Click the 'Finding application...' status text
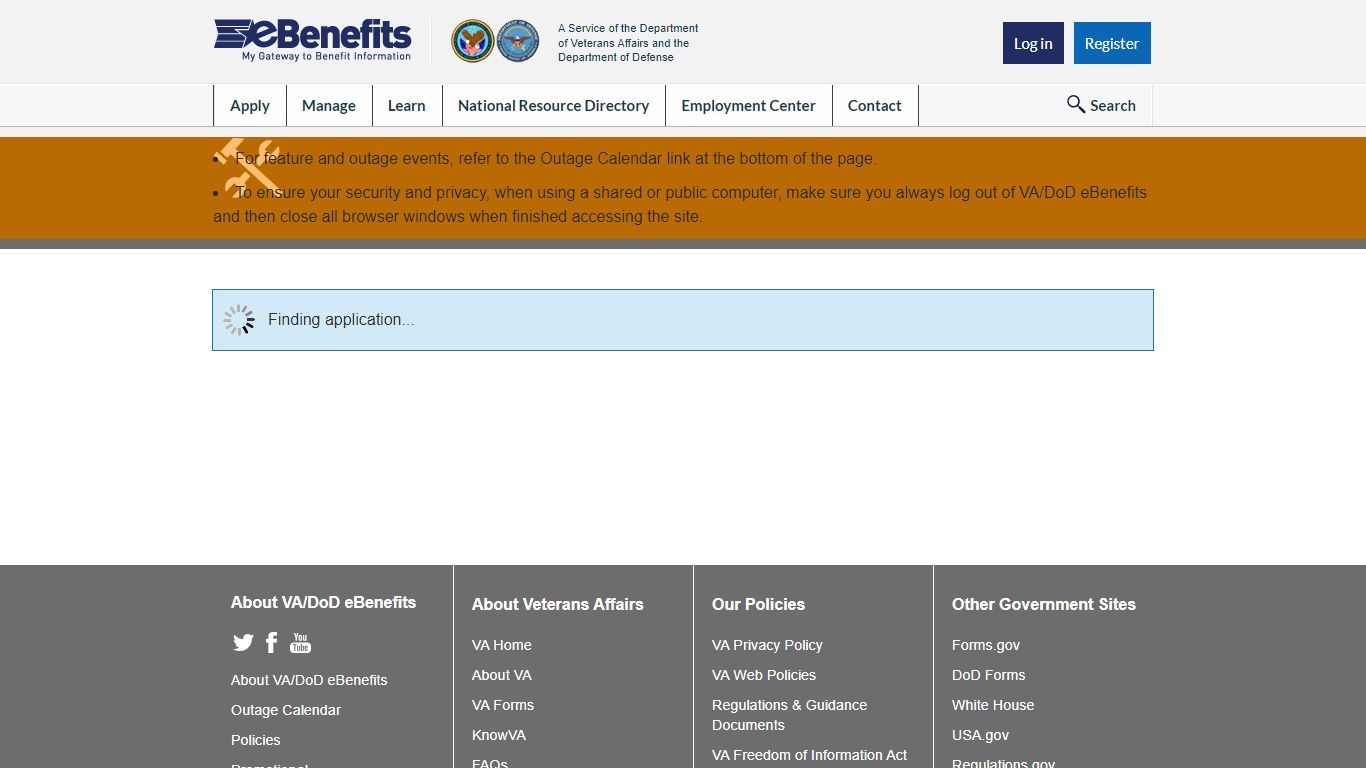Viewport: 1366px width, 768px height. click(x=341, y=320)
